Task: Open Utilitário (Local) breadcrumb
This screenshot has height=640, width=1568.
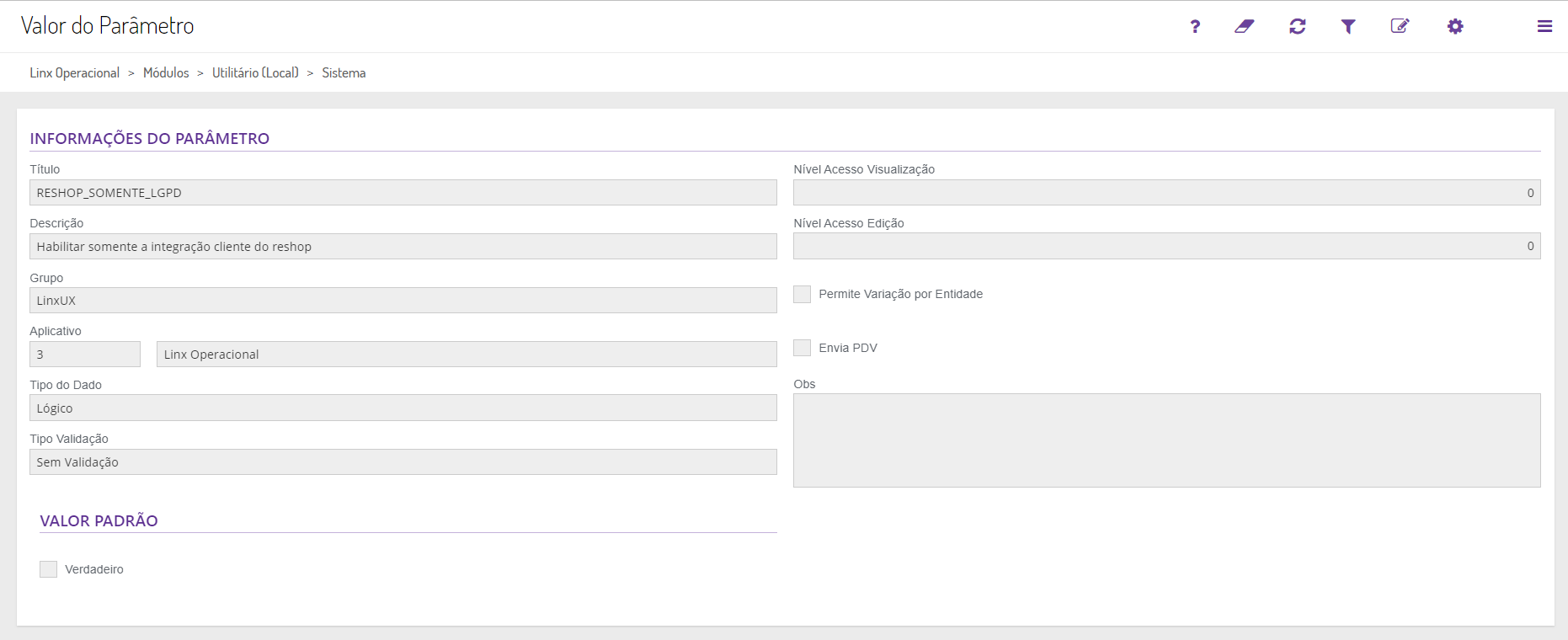Action: pos(255,73)
